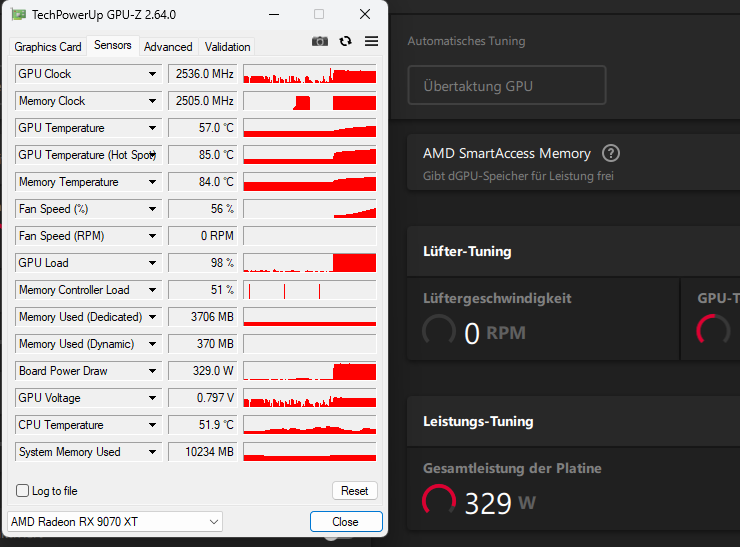The width and height of the screenshot is (740, 547).
Task: Open the GPU Load sensor dropdown
Action: (152, 263)
